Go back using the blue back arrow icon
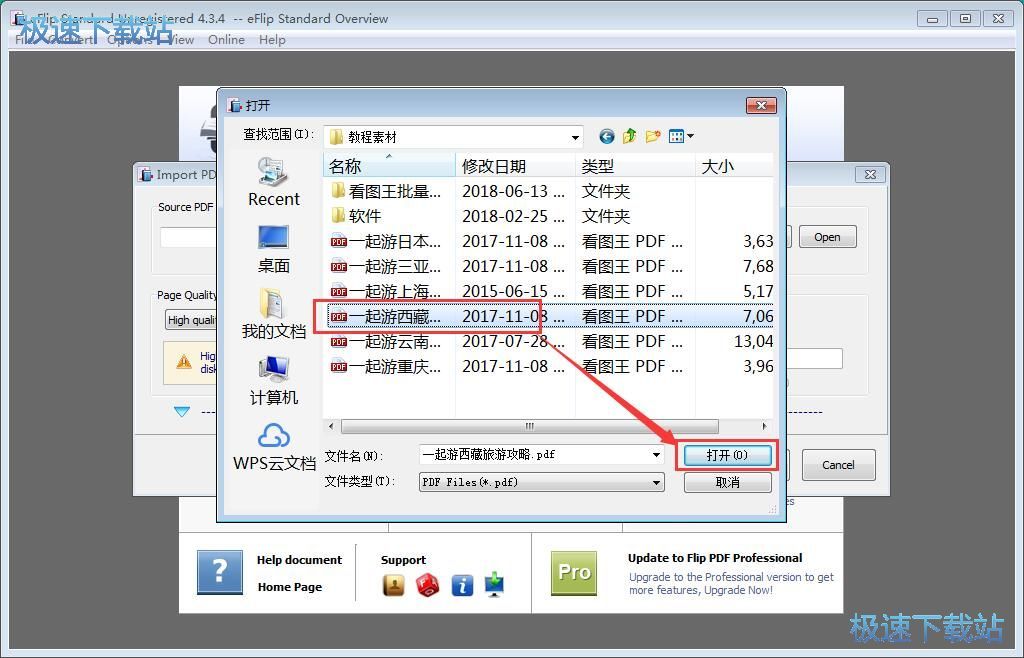This screenshot has width=1024, height=658. point(607,136)
